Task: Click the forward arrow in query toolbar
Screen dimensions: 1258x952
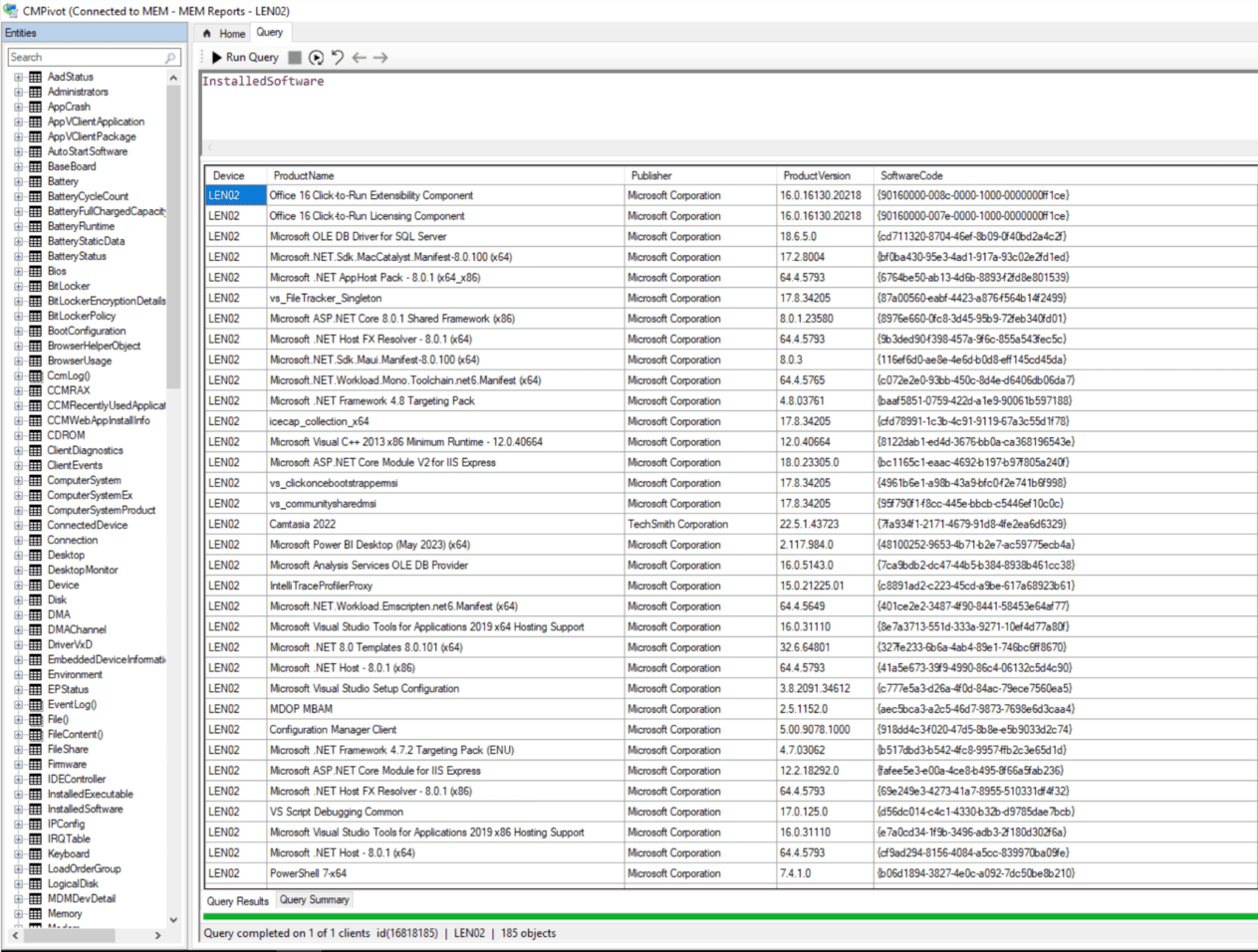Action: coord(380,58)
